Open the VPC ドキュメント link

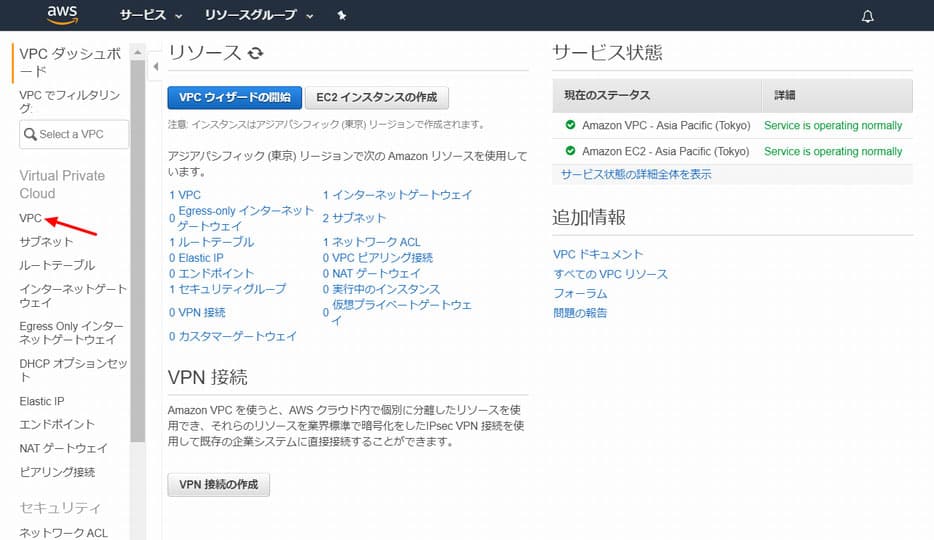(598, 254)
